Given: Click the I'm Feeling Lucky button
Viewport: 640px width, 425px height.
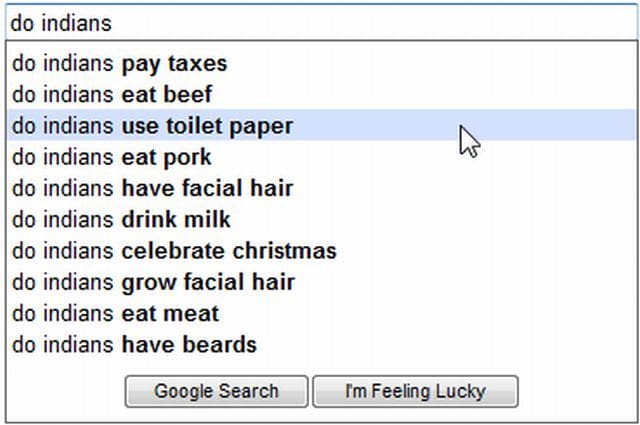Looking at the screenshot, I should [415, 391].
